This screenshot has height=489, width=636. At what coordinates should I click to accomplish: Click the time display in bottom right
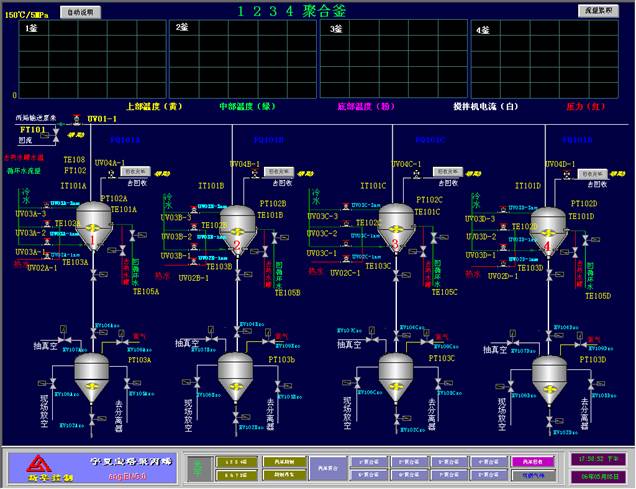(599, 459)
